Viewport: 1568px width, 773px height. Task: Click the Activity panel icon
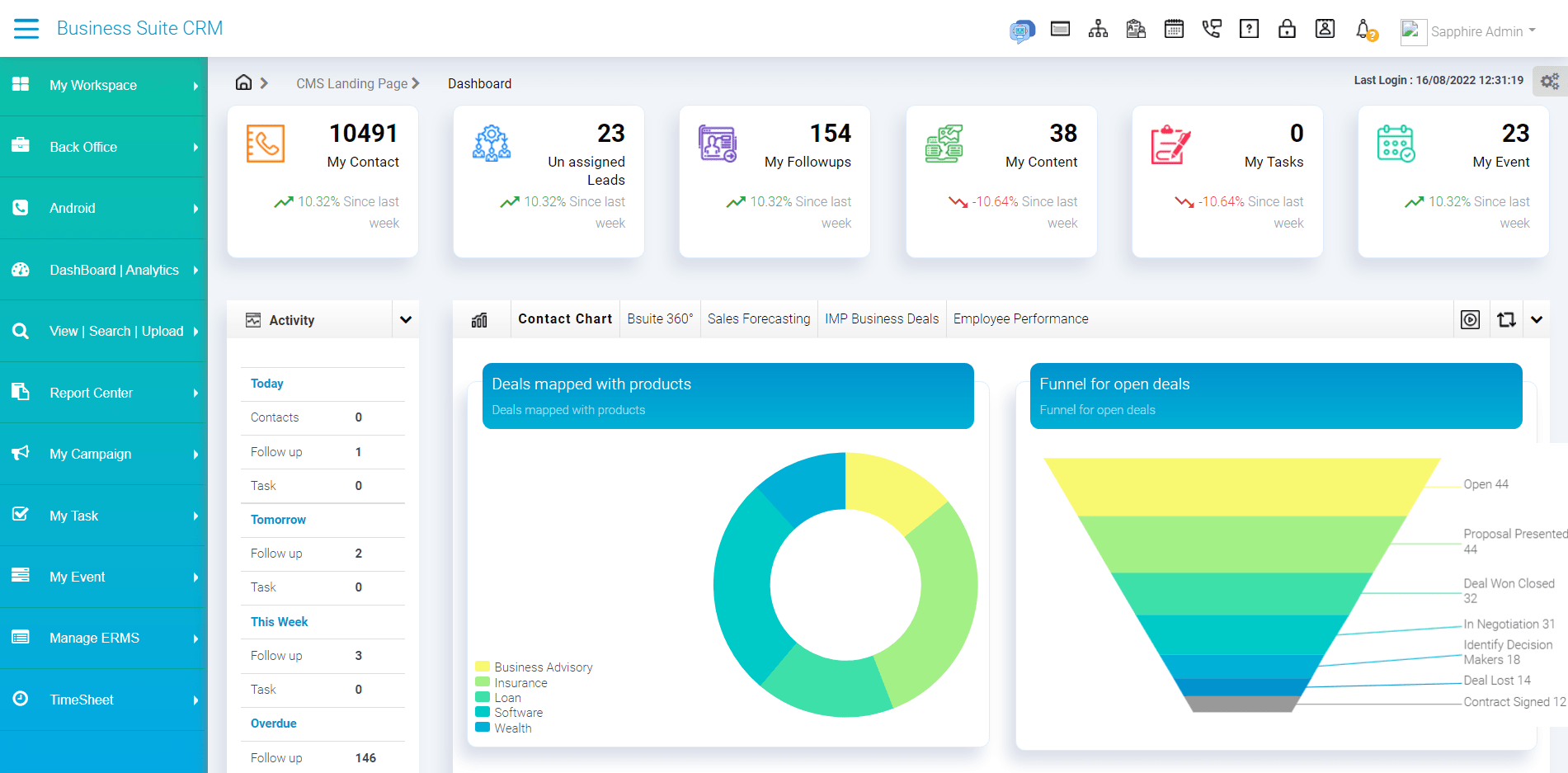(x=253, y=320)
